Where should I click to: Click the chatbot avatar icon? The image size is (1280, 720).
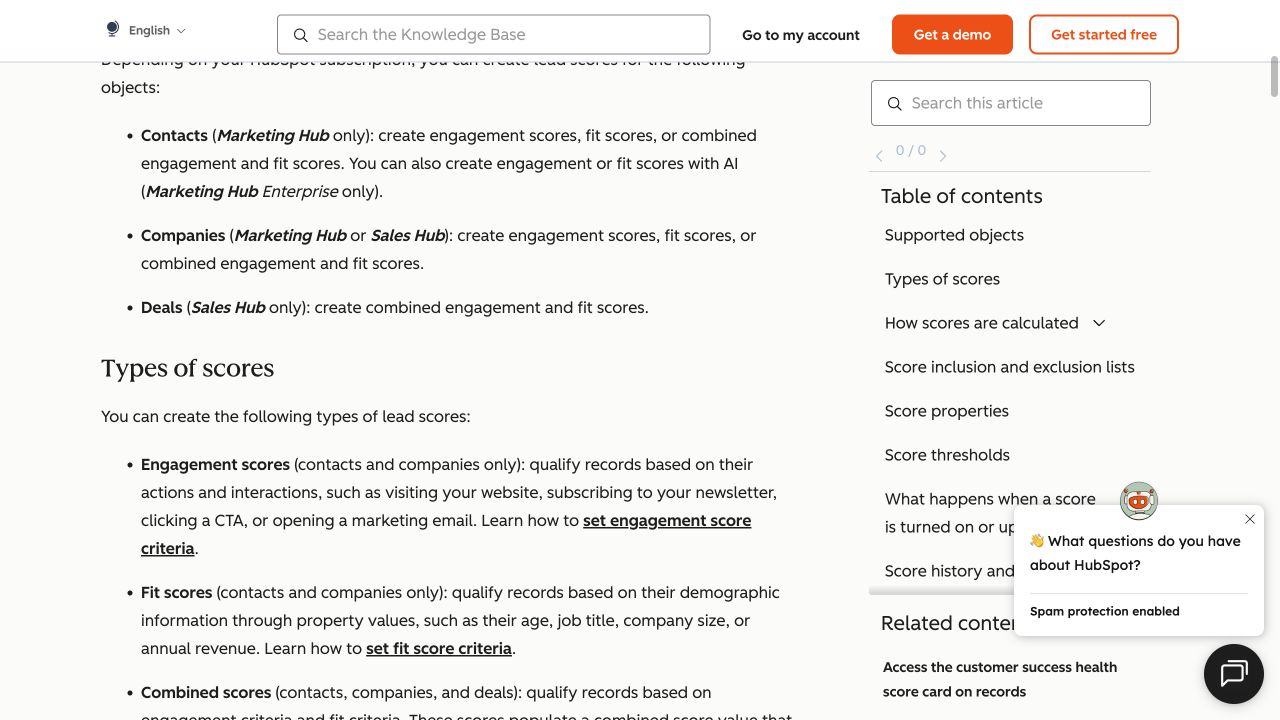1138,501
